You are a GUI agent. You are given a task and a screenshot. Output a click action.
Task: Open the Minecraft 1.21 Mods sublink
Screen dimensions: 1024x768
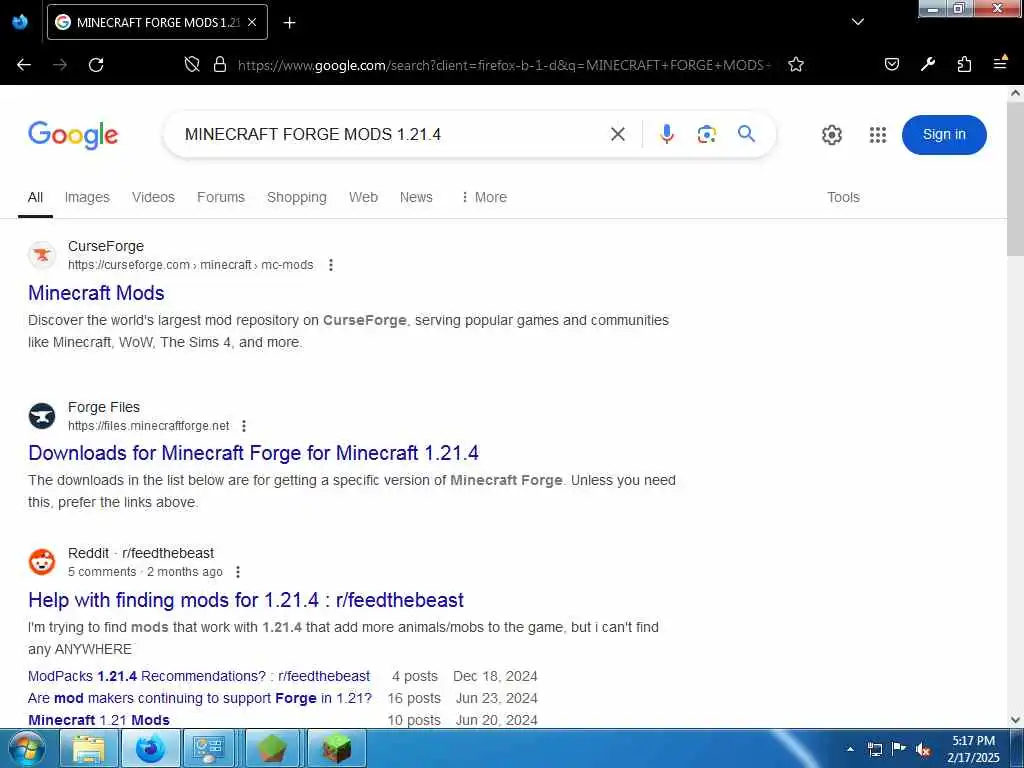point(99,720)
